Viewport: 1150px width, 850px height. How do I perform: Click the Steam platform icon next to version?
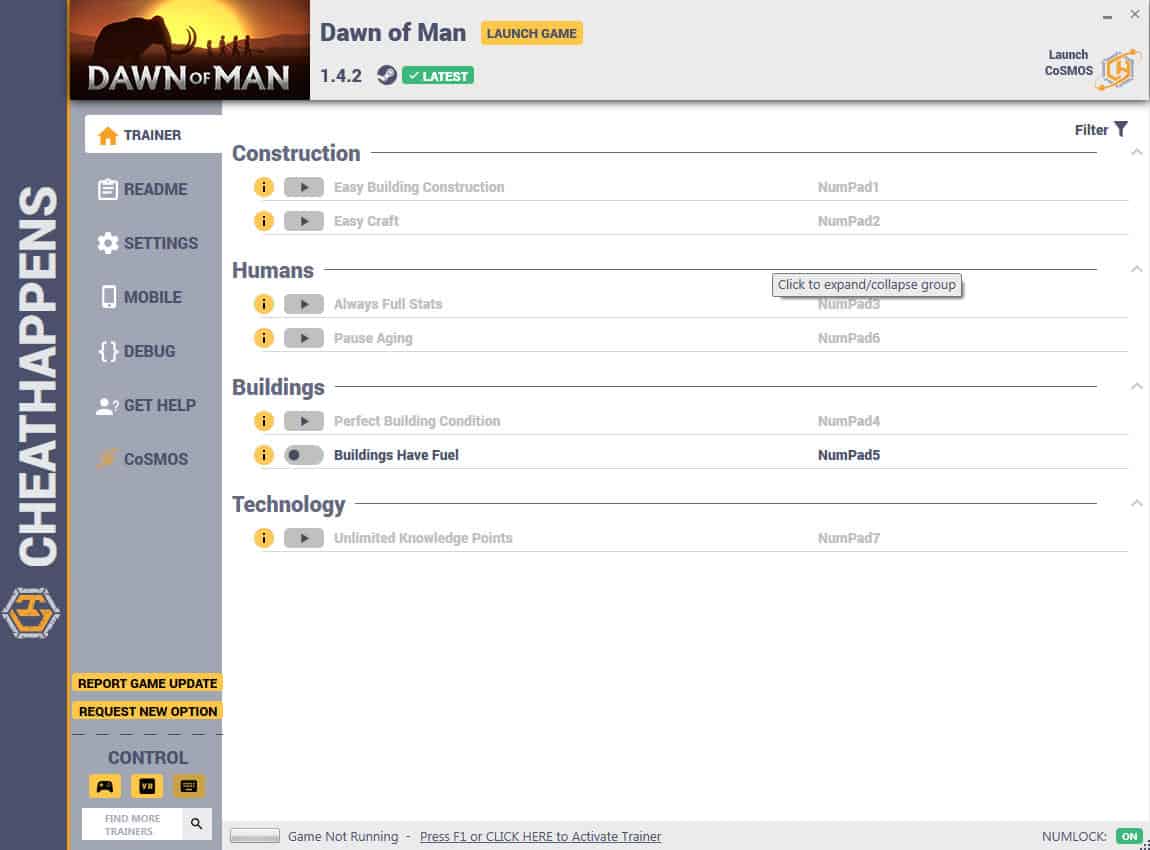[387, 75]
